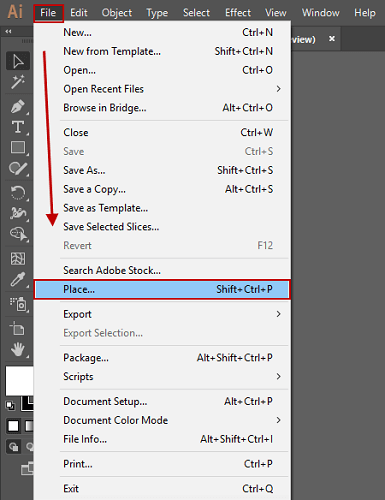The width and height of the screenshot is (385, 500).
Task: Collapse the tools panel double arrow
Action: (x=8, y=31)
